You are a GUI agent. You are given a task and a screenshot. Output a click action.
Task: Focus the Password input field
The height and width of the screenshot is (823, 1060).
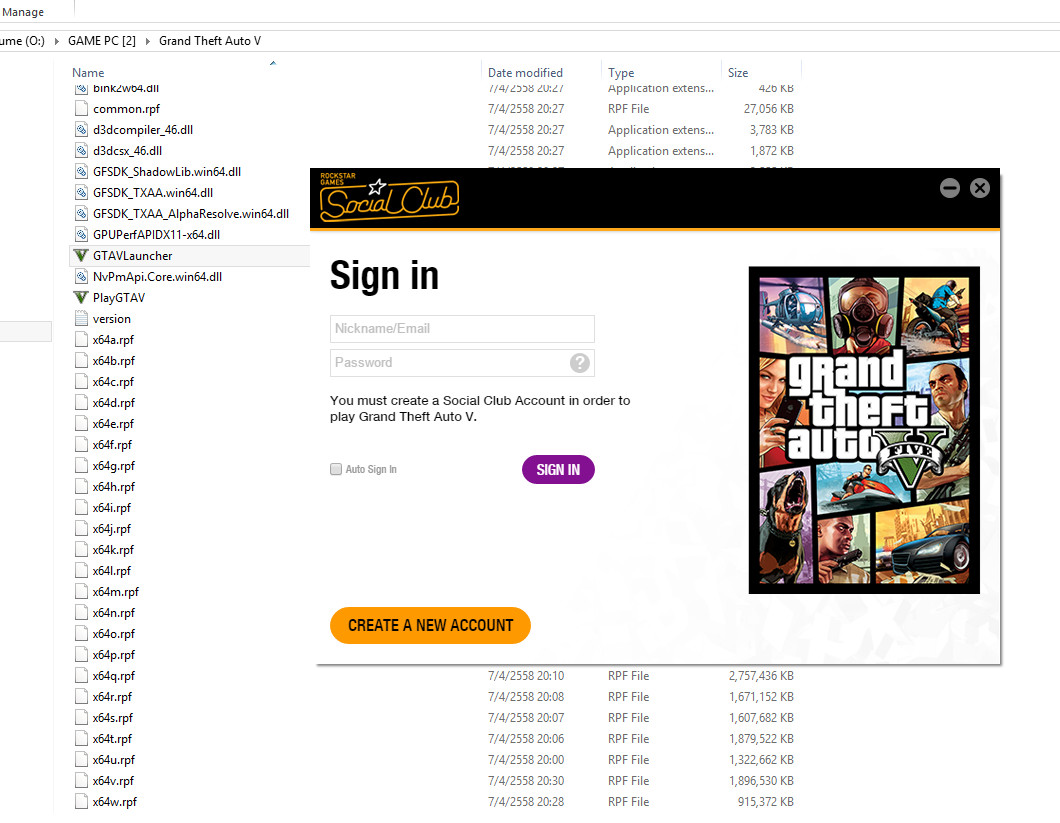tap(462, 362)
